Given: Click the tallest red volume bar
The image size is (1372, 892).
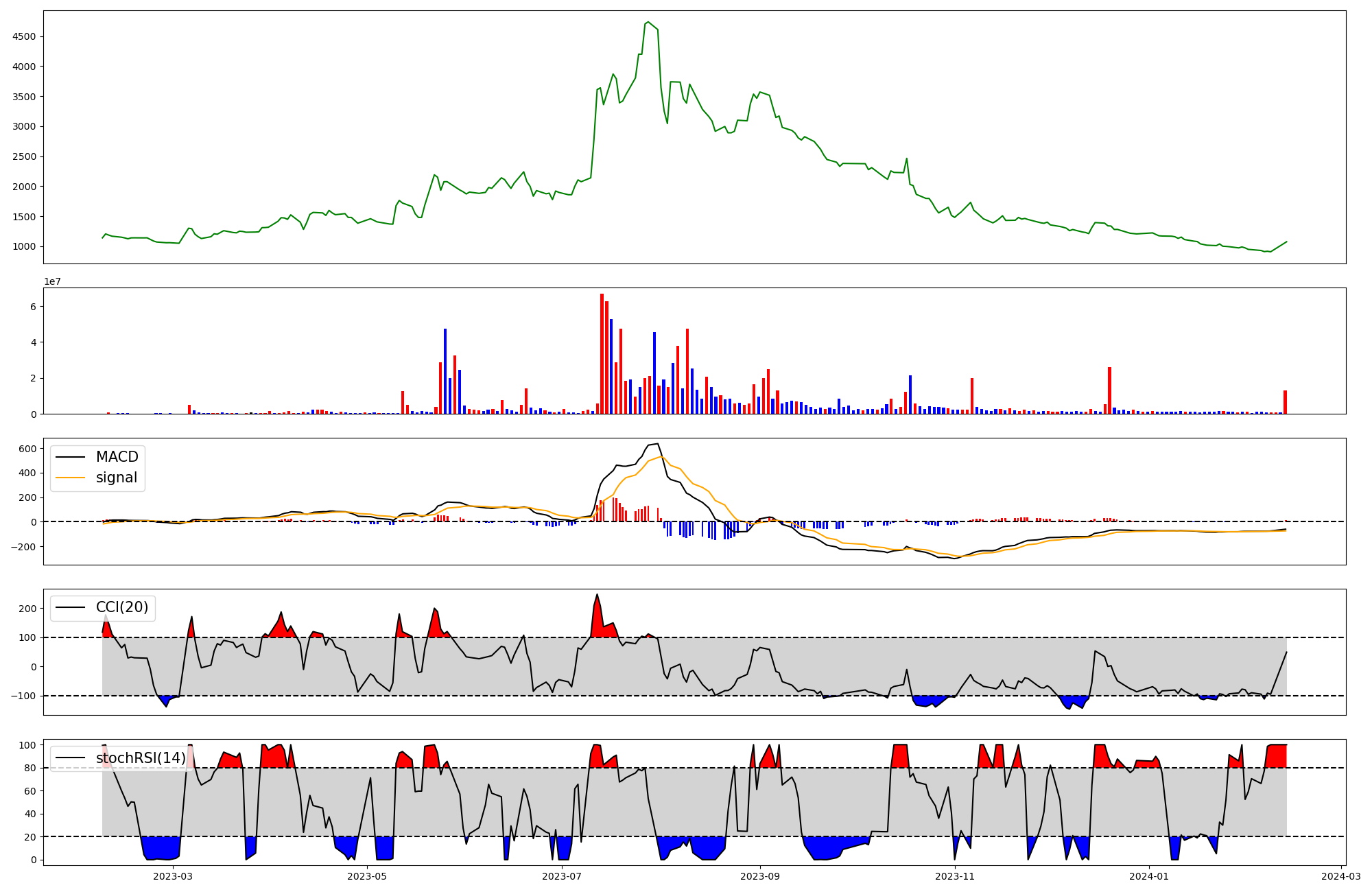Looking at the screenshot, I should point(602,353).
